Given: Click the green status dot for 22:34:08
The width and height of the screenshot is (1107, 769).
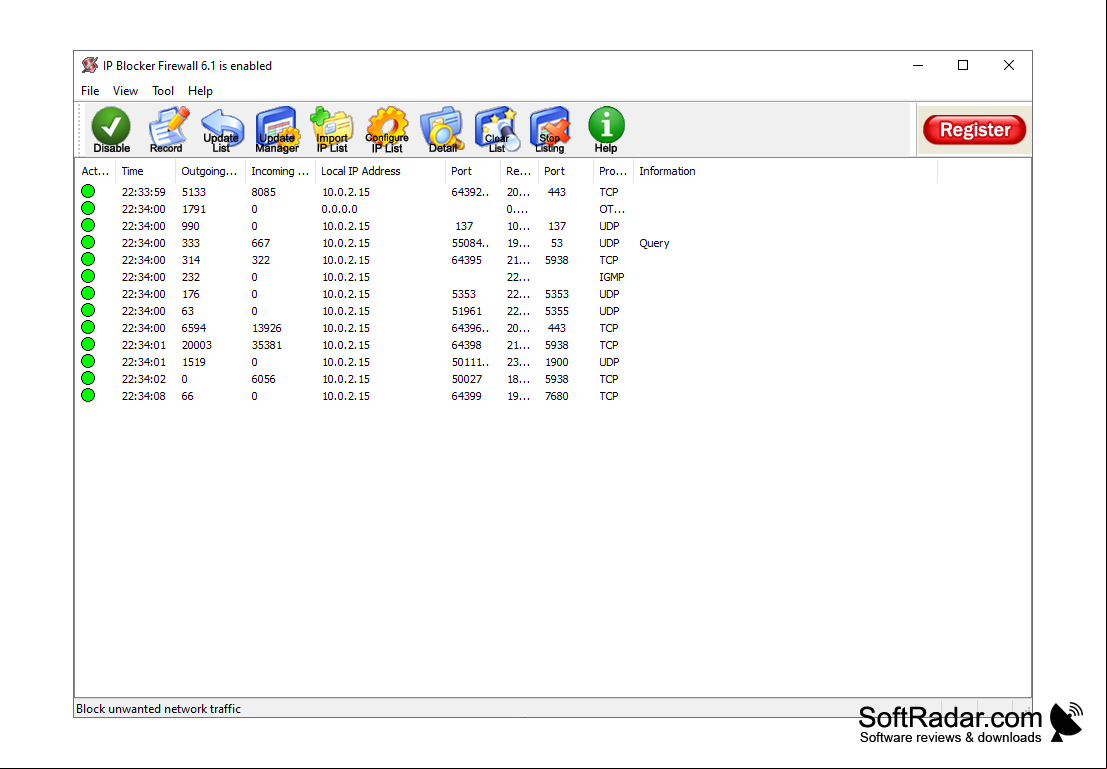Looking at the screenshot, I should pos(88,395).
